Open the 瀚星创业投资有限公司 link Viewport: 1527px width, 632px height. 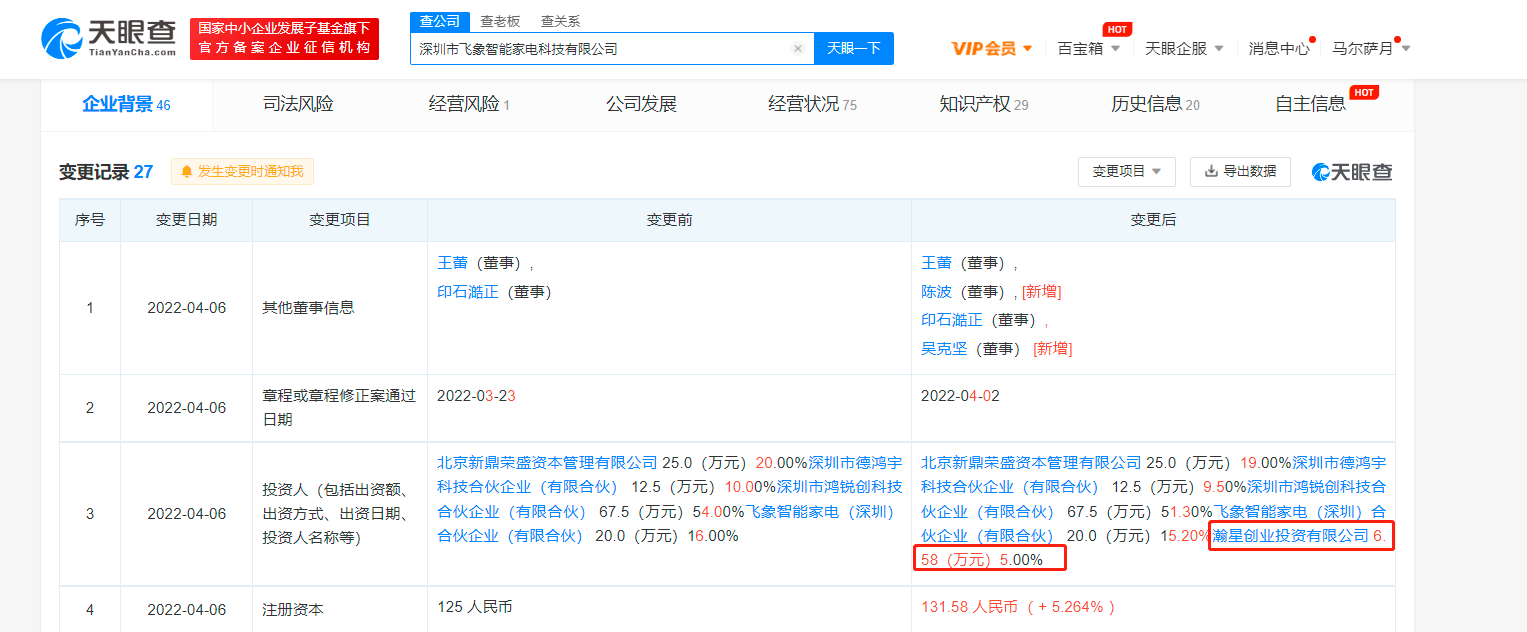(x=1290, y=535)
